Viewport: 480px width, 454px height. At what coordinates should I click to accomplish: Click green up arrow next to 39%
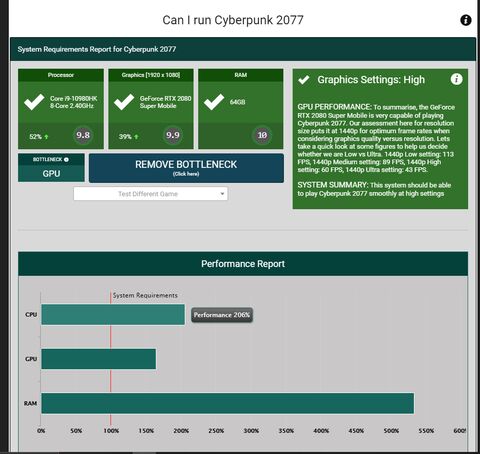point(136,137)
